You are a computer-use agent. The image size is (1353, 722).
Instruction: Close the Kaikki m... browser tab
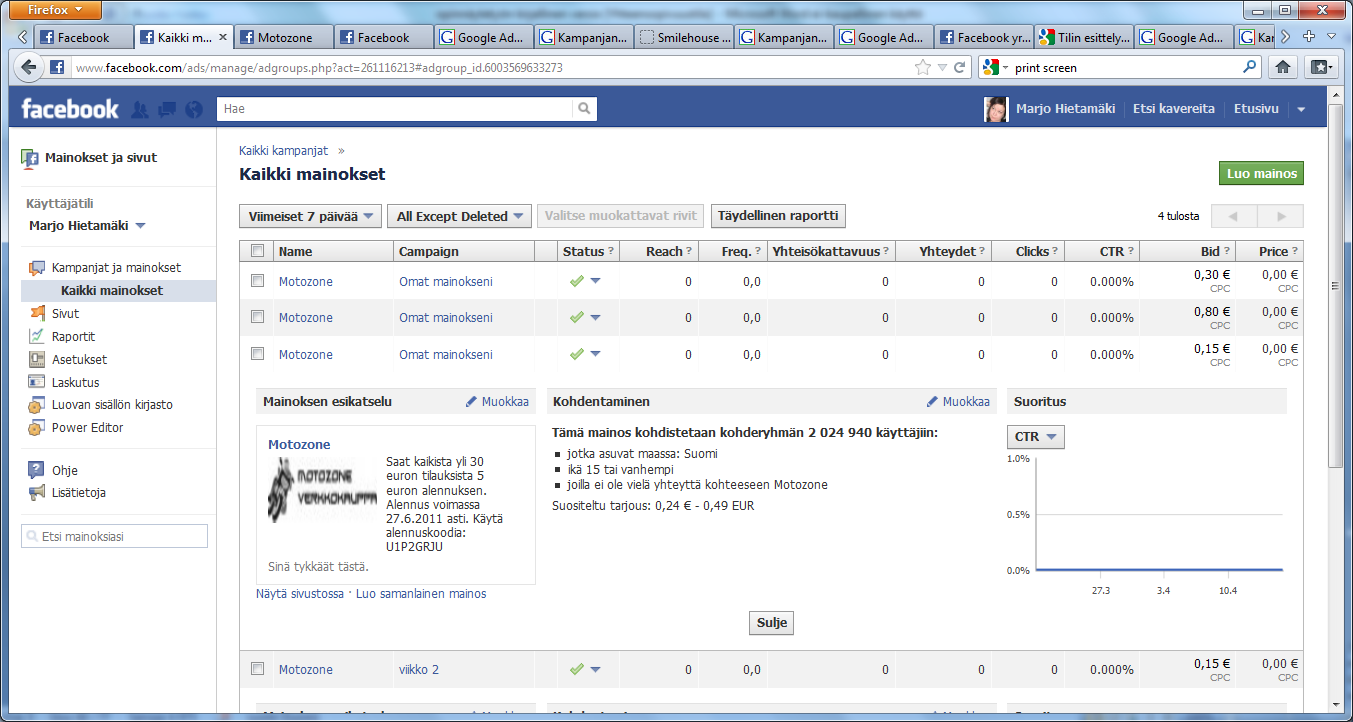[x=223, y=38]
